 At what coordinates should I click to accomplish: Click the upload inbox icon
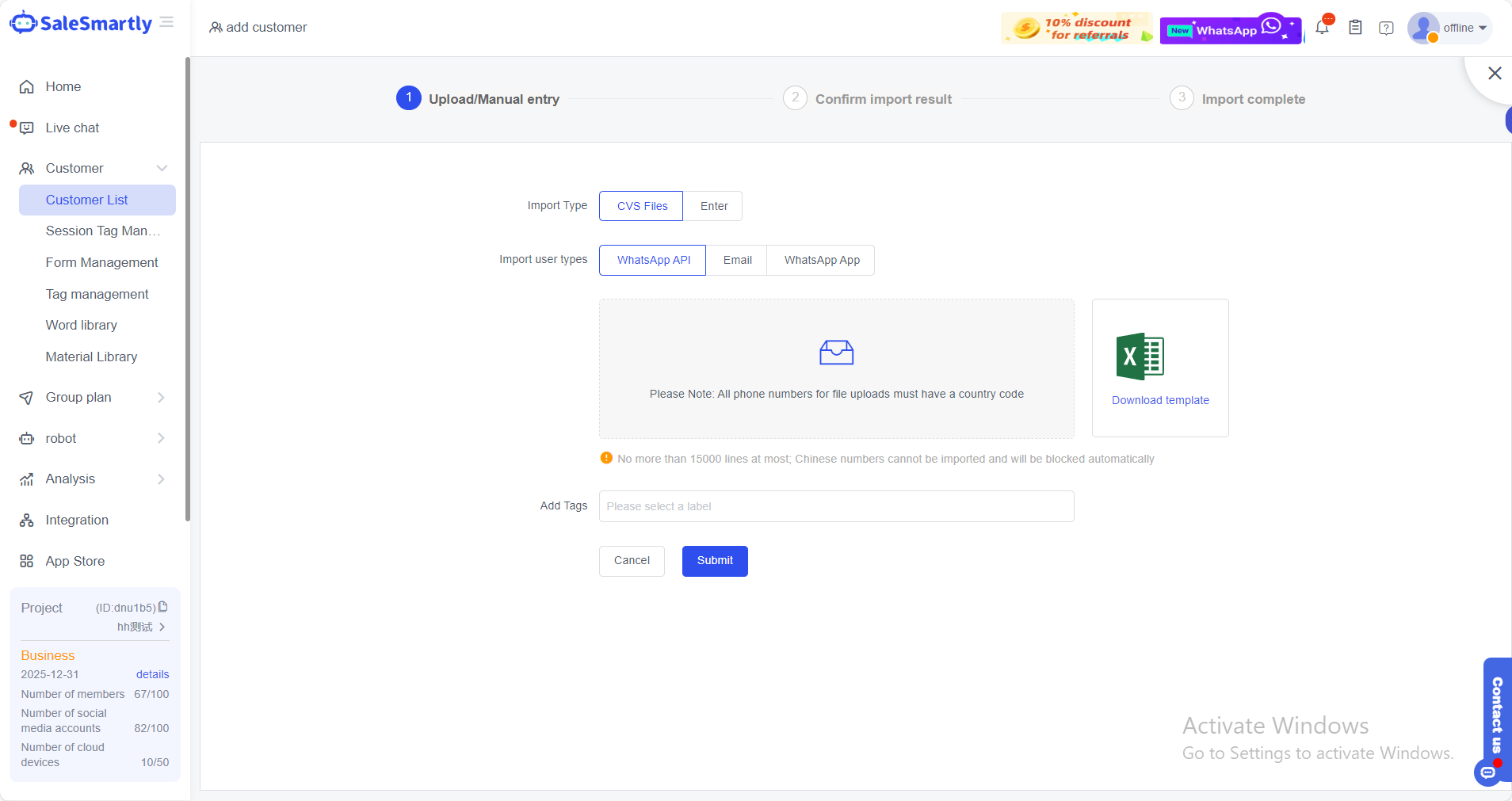click(836, 353)
